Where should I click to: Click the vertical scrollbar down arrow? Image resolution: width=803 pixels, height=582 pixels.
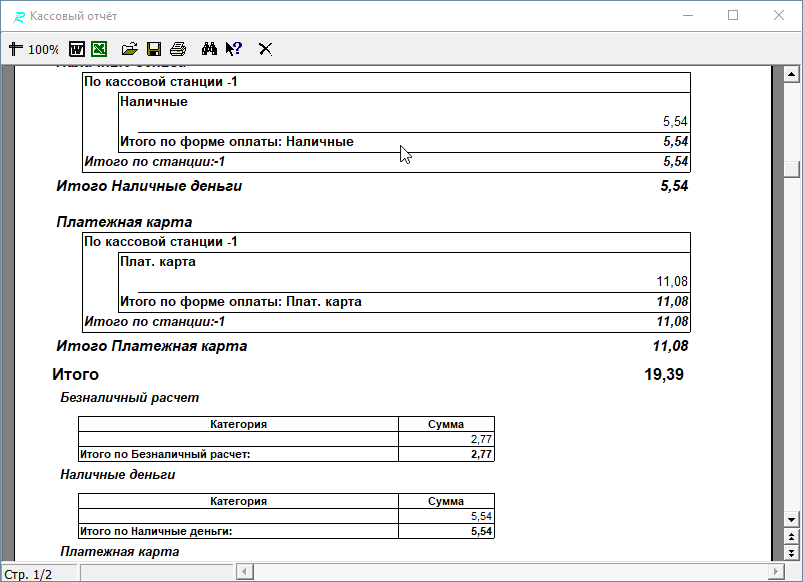791,519
